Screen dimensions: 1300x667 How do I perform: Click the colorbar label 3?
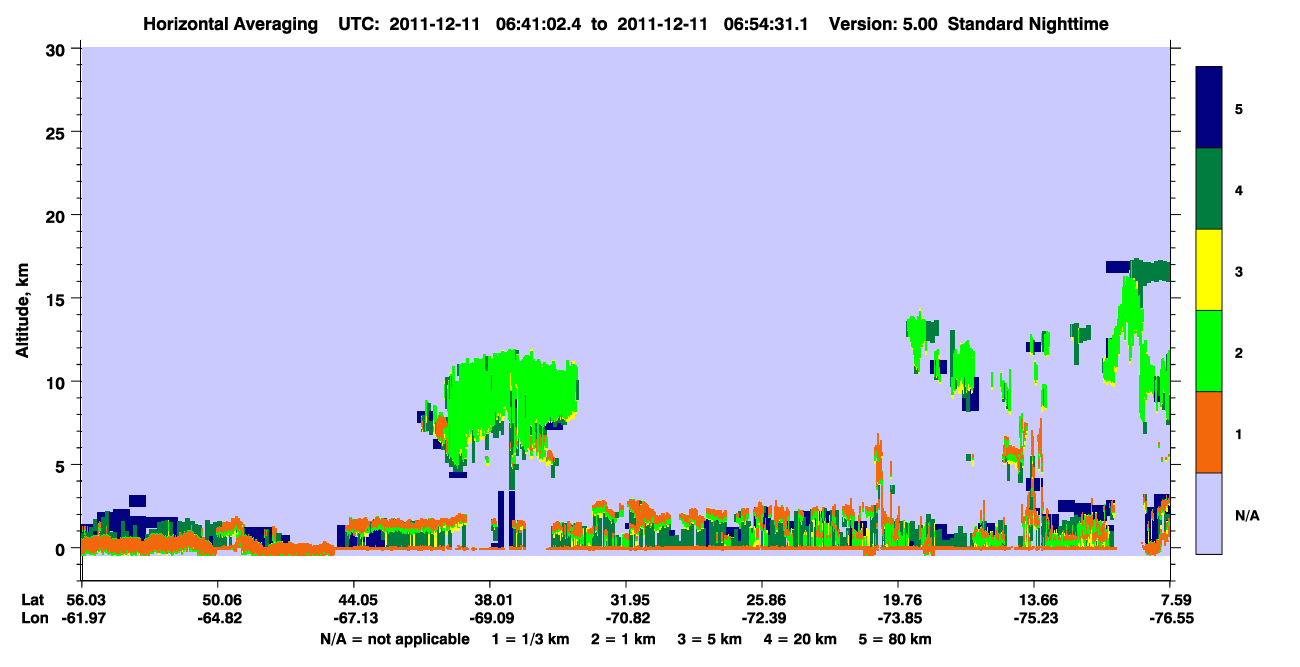(1238, 271)
